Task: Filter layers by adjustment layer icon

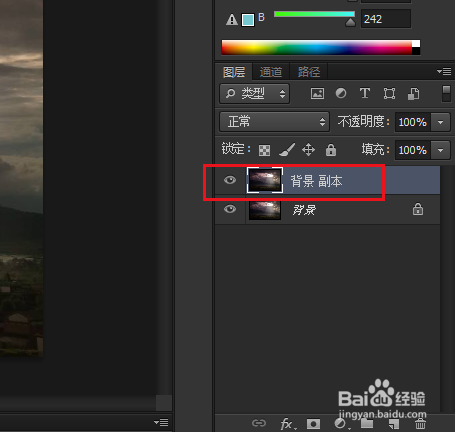Action: point(341,93)
